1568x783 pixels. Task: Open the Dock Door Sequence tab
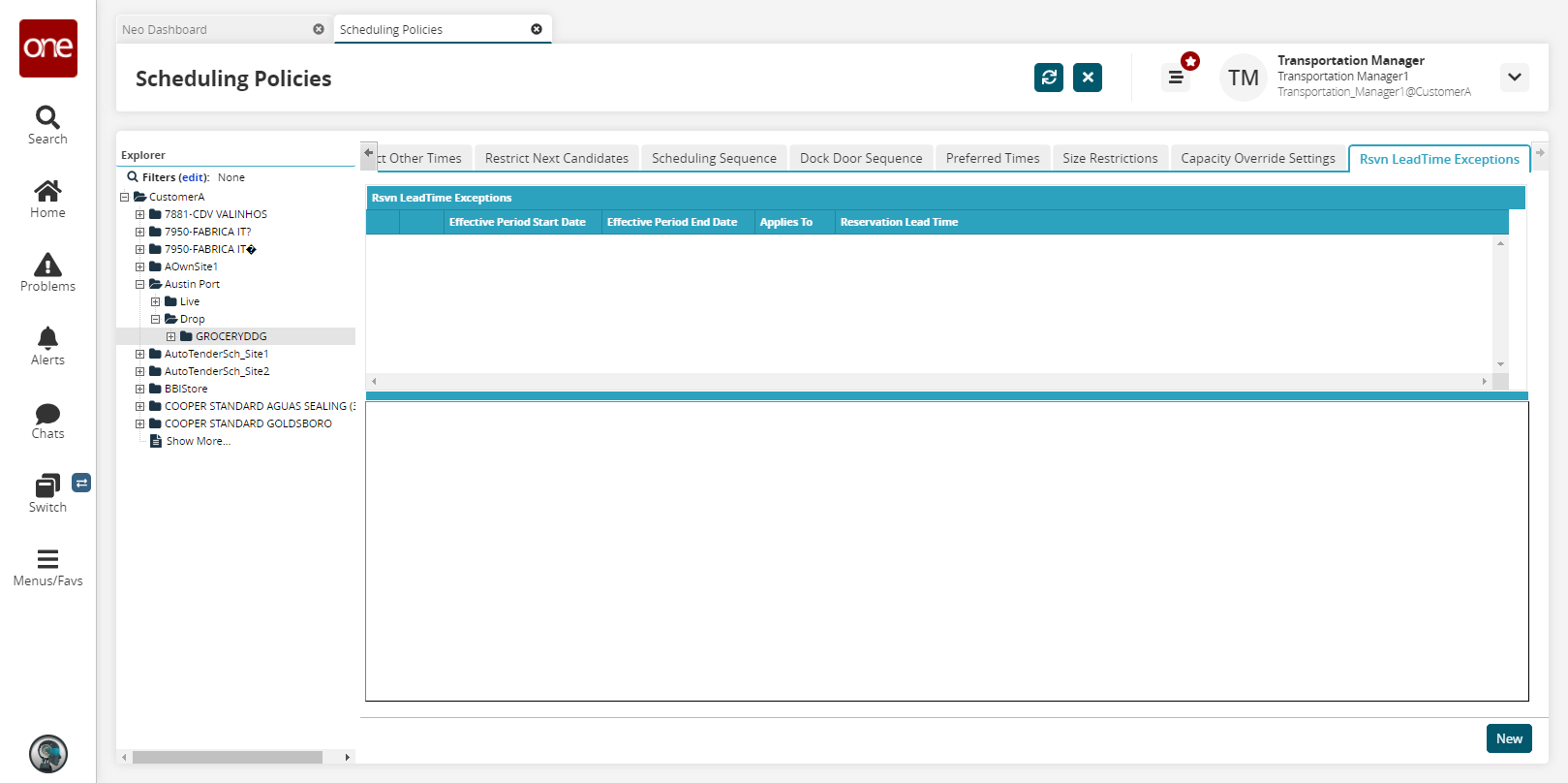pyautogui.click(x=861, y=158)
